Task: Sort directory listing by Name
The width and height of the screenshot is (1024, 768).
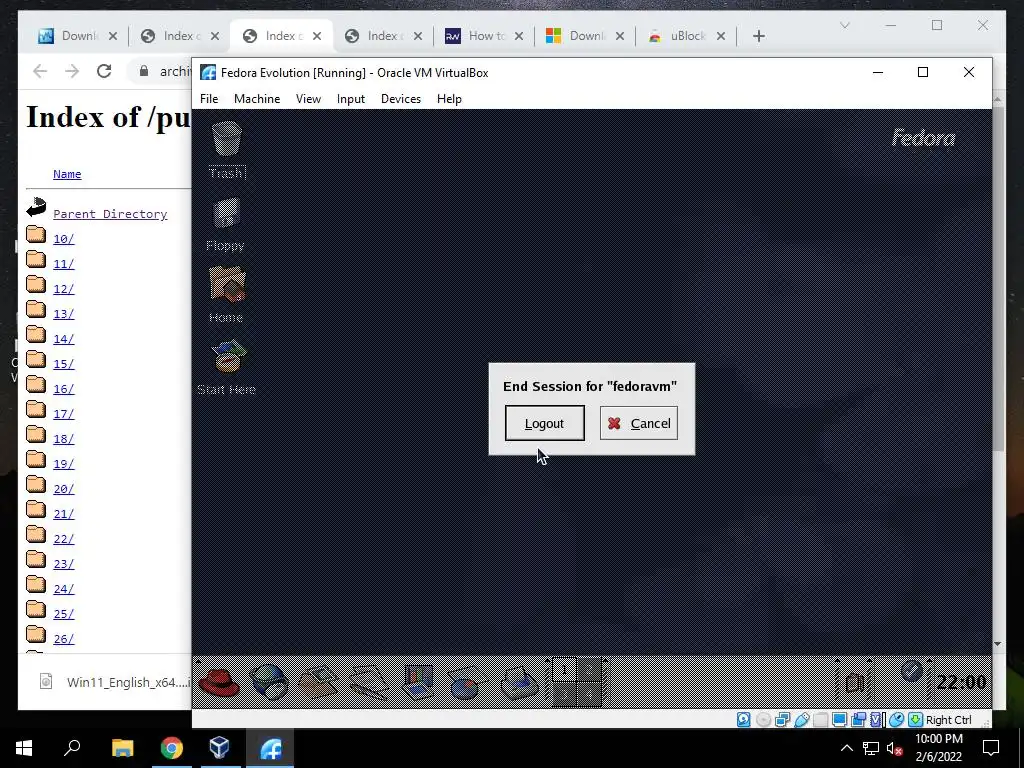Action: point(67,174)
